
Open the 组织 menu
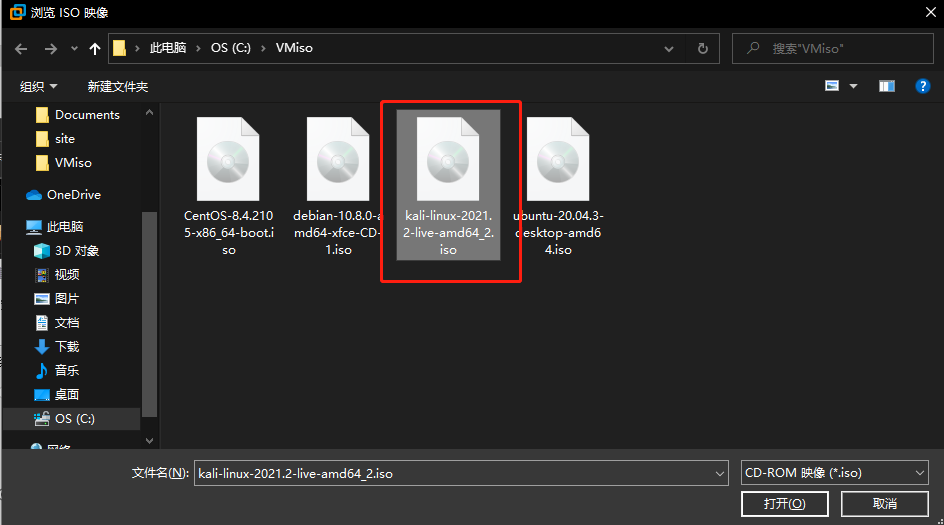(39, 87)
